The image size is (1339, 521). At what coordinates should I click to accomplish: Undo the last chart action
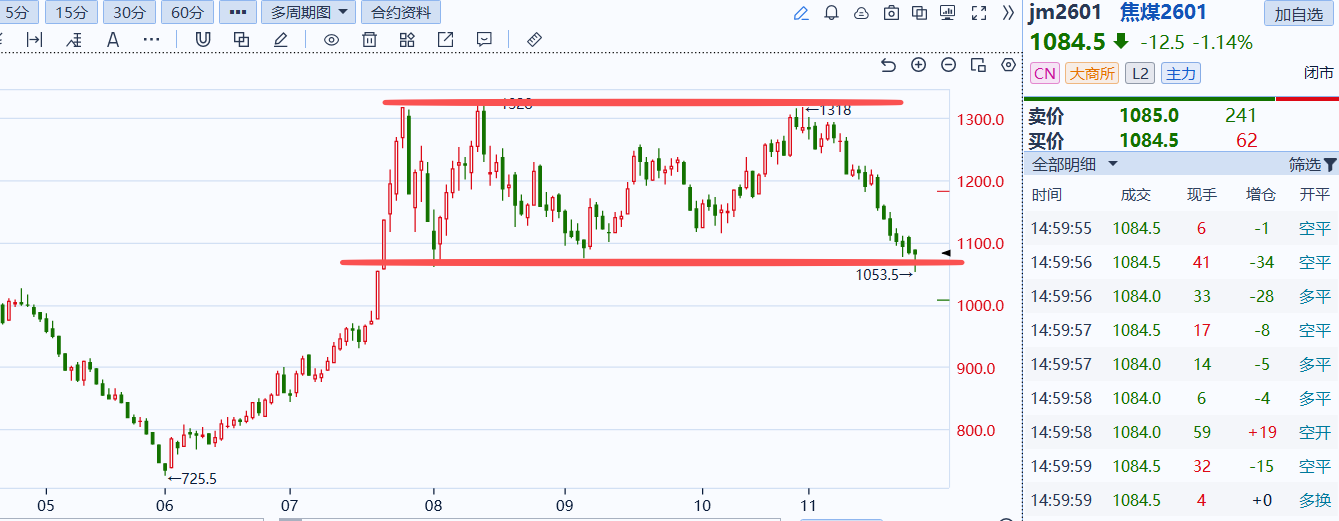coord(888,65)
